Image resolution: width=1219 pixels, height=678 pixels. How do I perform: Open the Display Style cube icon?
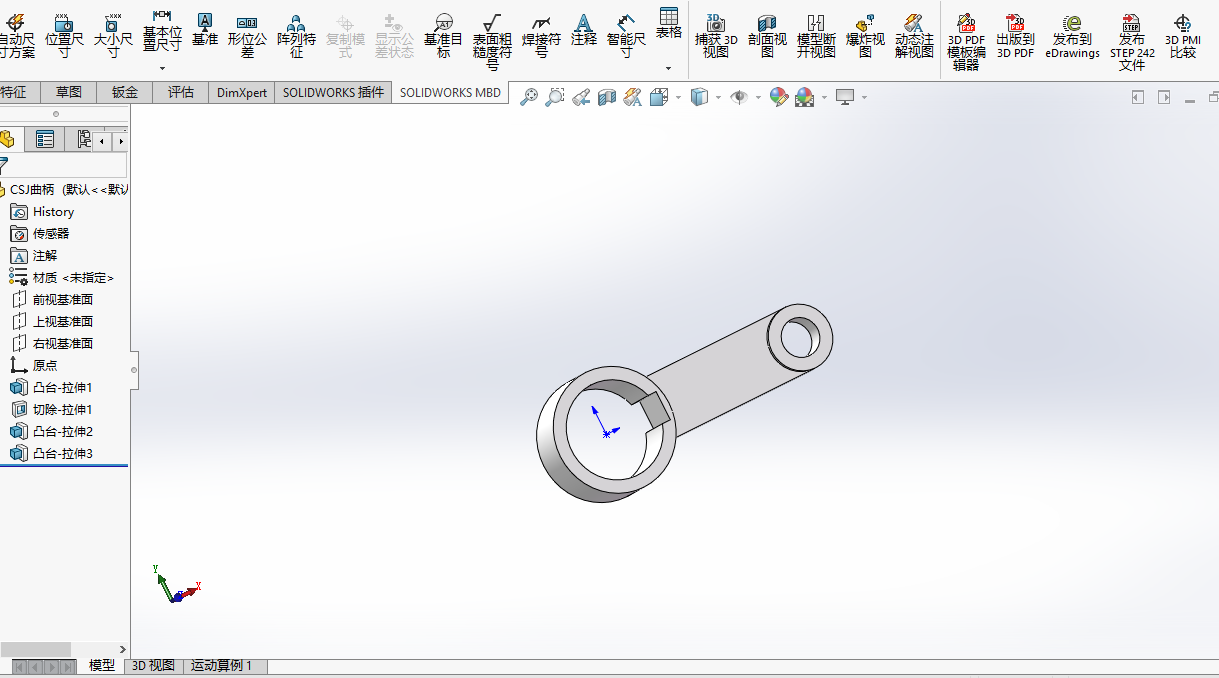click(x=700, y=97)
